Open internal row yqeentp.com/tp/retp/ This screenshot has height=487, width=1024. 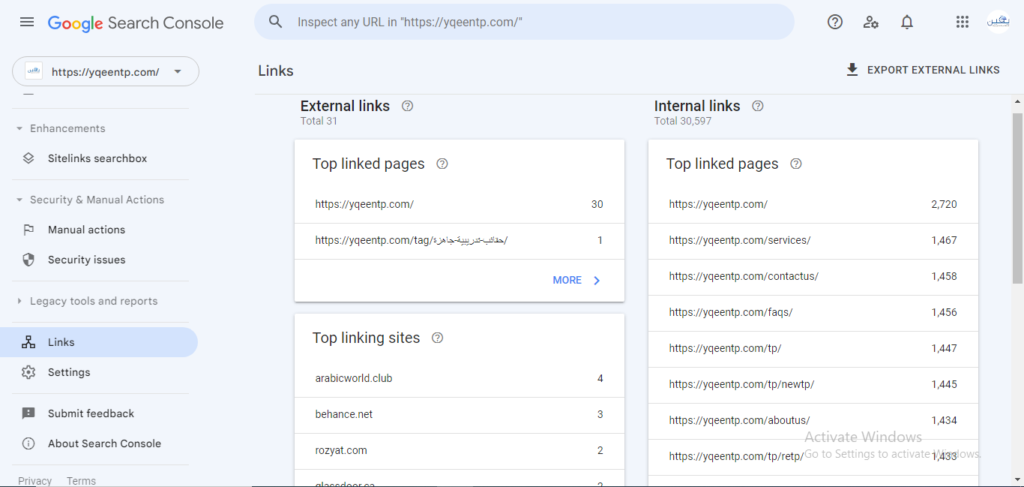click(x=813, y=456)
